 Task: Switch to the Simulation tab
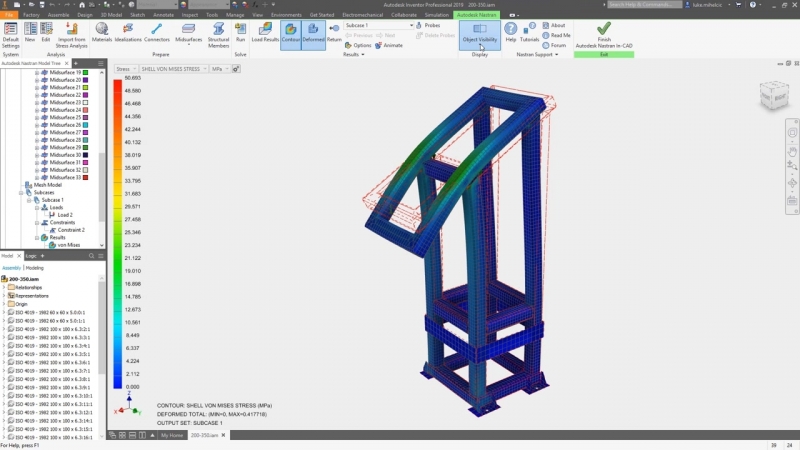(x=437, y=15)
